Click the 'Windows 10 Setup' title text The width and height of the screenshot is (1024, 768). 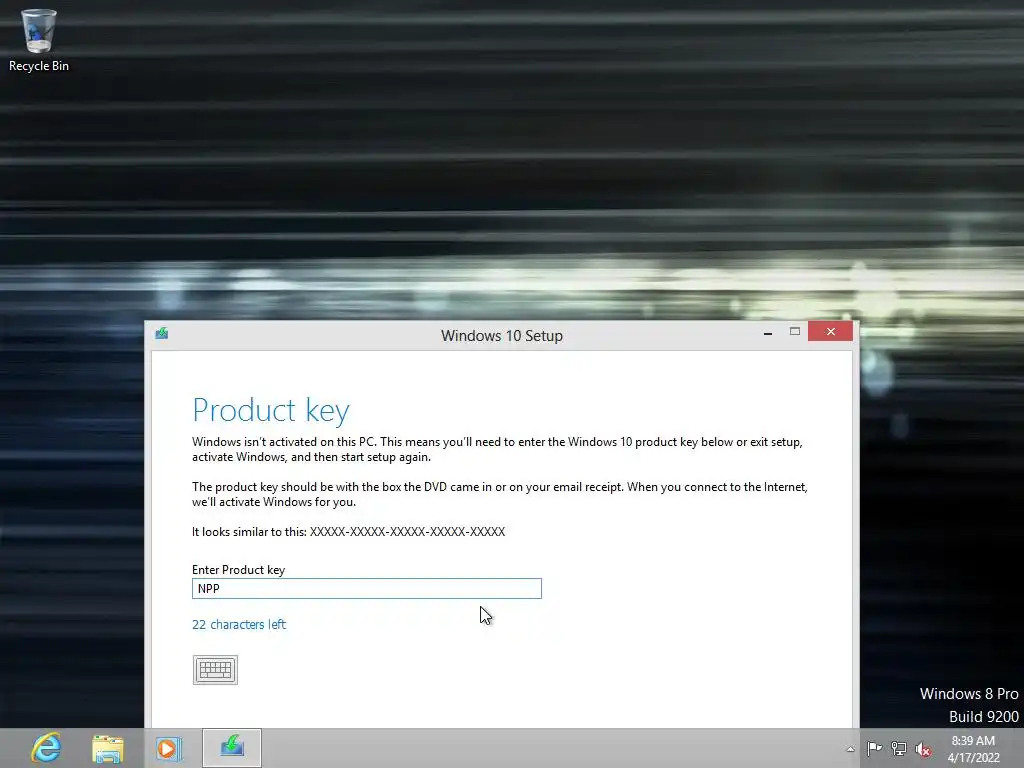[x=502, y=336]
